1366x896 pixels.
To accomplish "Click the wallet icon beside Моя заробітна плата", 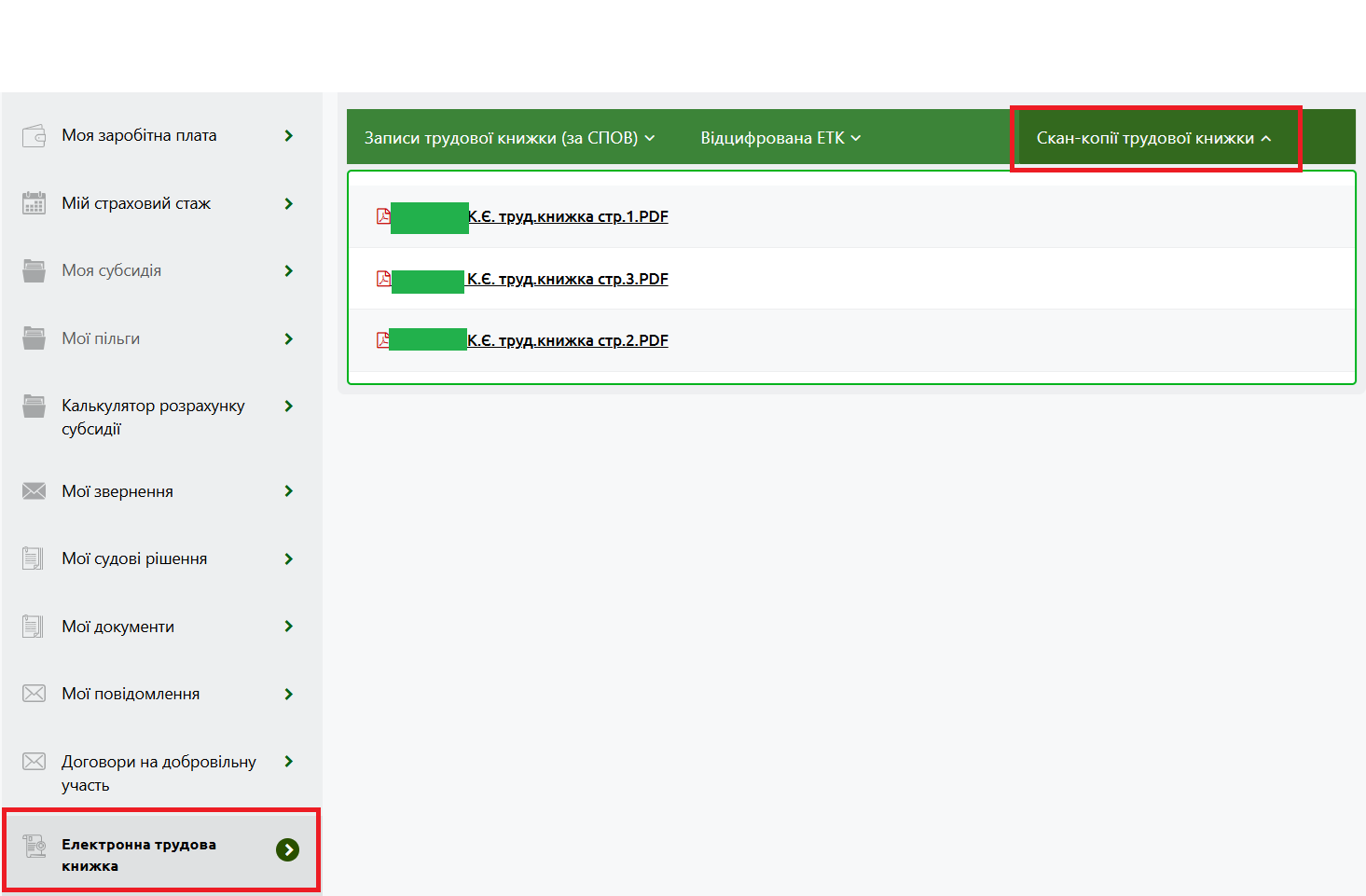I will pyautogui.click(x=34, y=136).
